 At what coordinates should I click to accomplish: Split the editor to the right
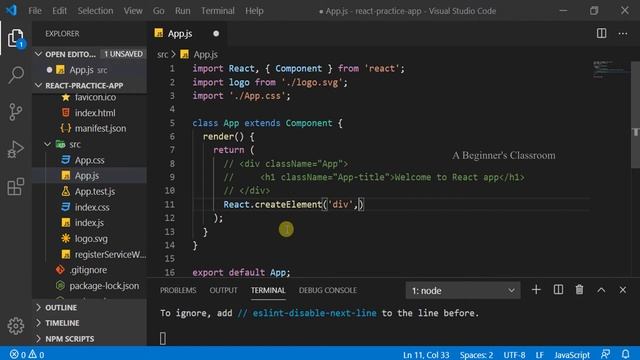601,33
